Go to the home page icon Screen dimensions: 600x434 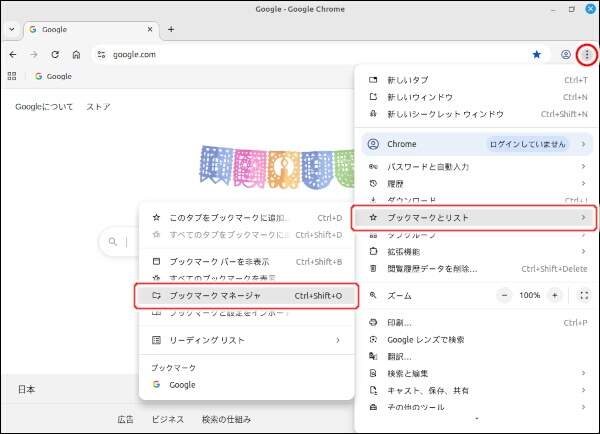(x=77, y=55)
